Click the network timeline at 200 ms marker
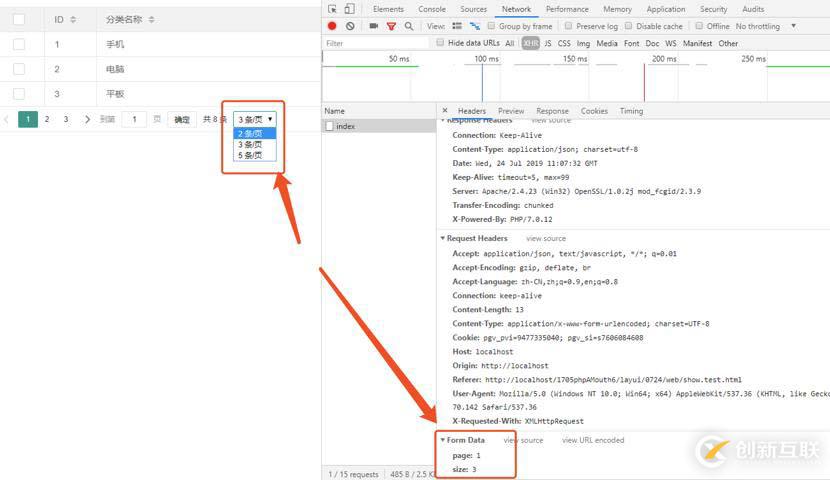Image resolution: width=830 pixels, height=480 pixels. pyautogui.click(x=664, y=59)
